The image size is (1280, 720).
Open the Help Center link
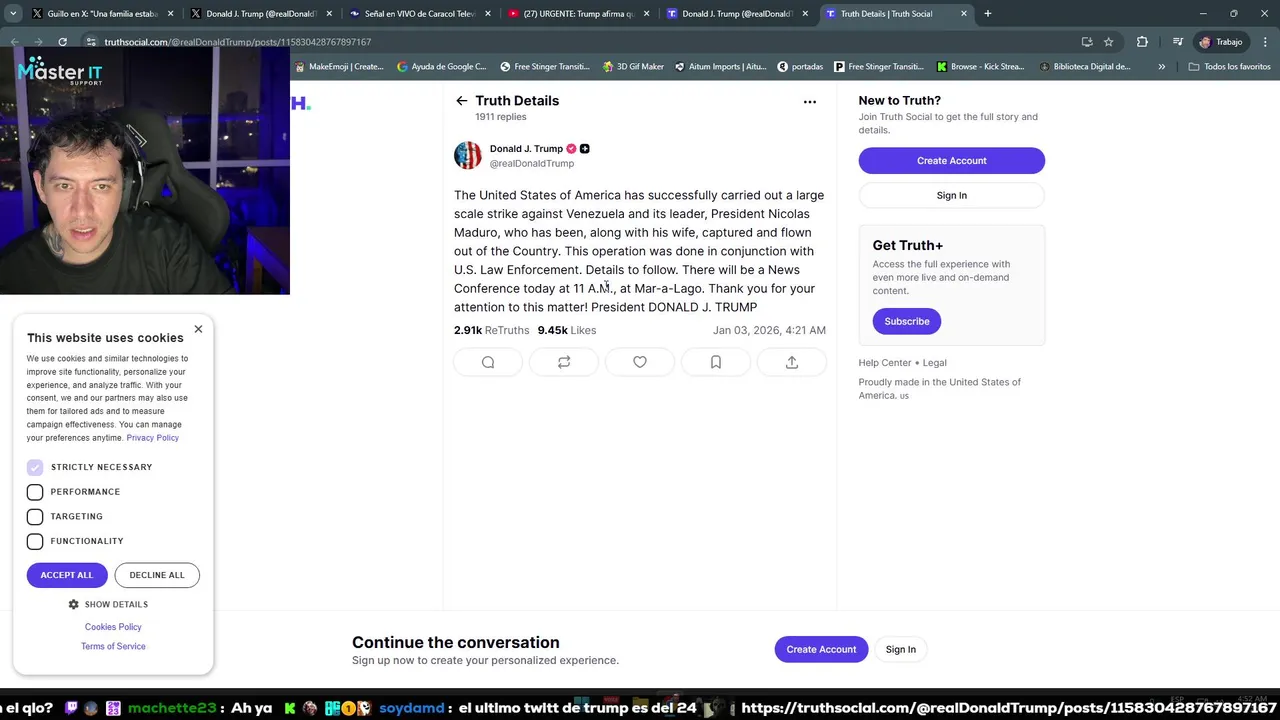point(885,363)
